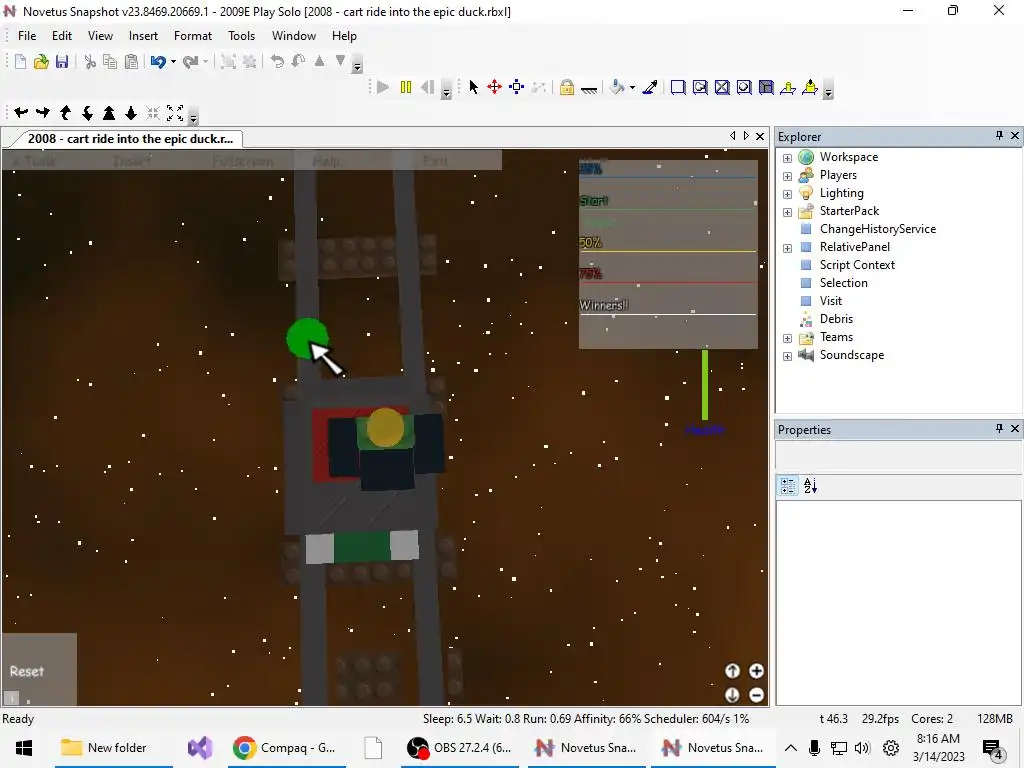Click the Redo arrow icon

[191, 61]
